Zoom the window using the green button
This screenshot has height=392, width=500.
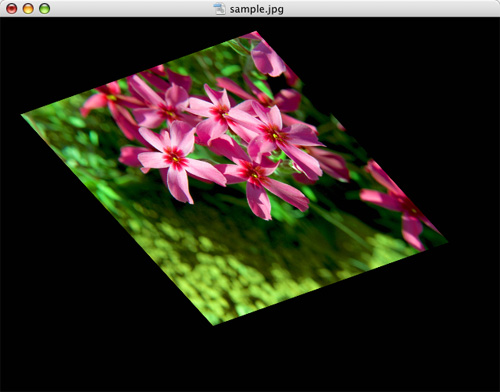[45, 9]
